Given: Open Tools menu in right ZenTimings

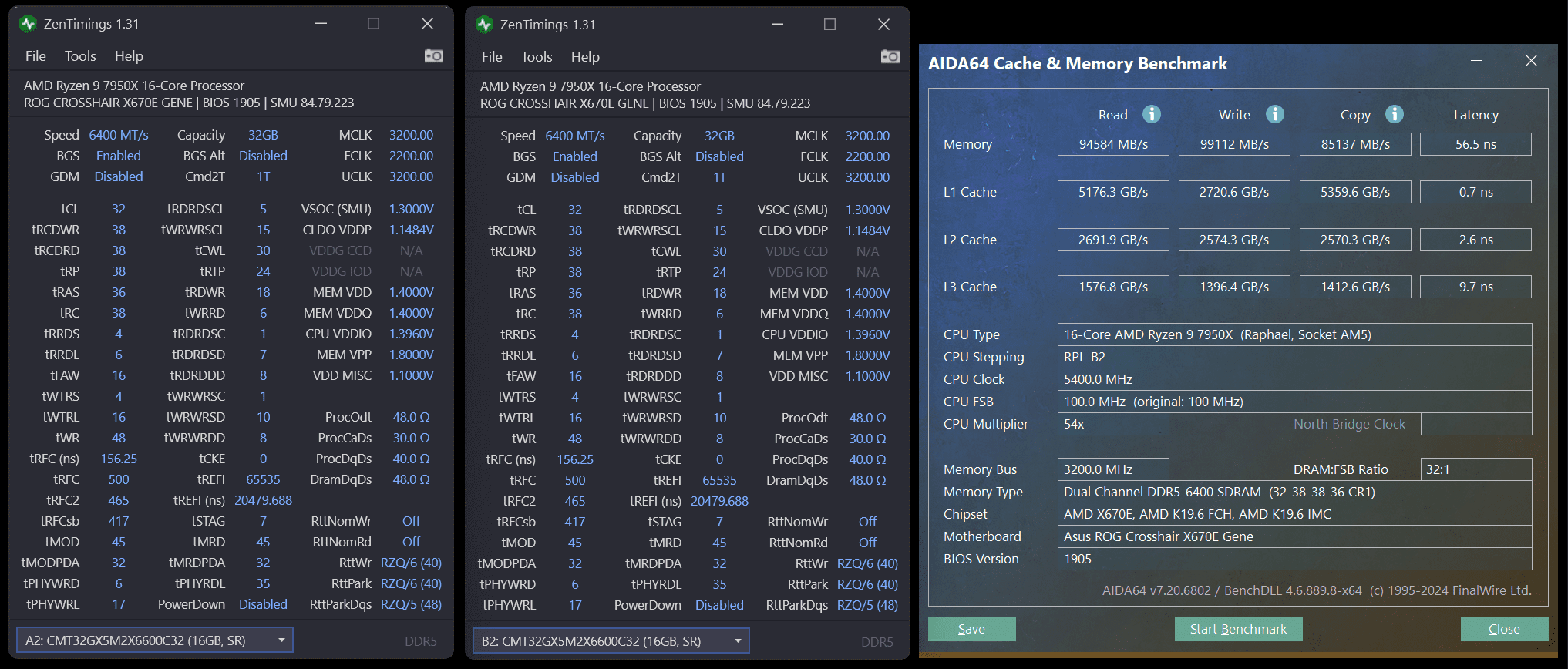Looking at the screenshot, I should click(537, 57).
